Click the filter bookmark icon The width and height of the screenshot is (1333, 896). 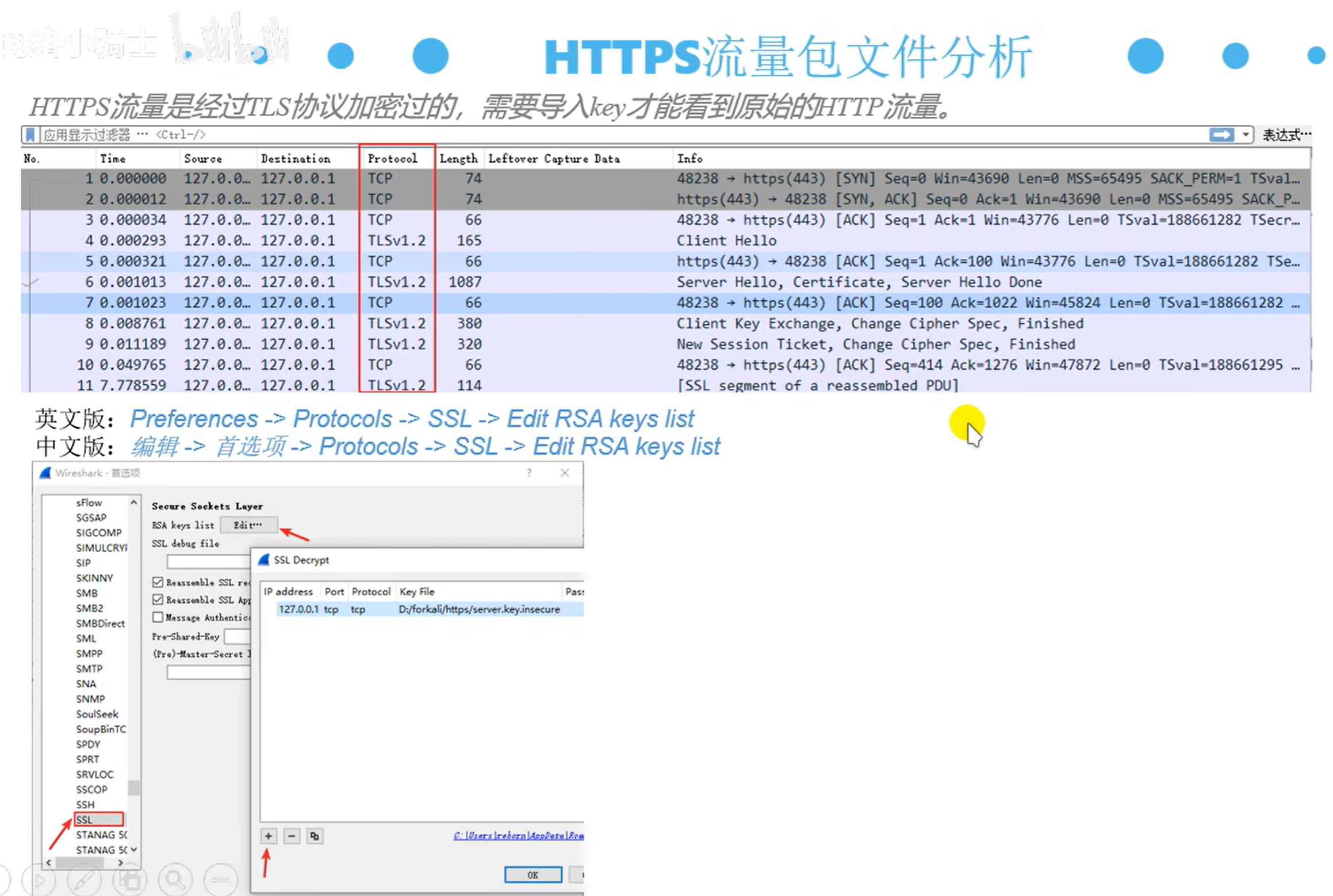(x=30, y=135)
